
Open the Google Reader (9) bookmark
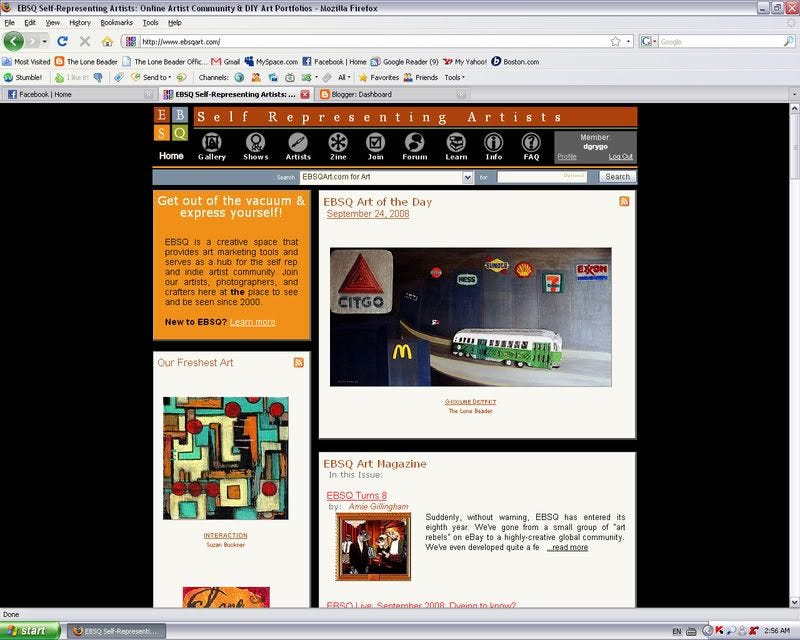coord(404,62)
